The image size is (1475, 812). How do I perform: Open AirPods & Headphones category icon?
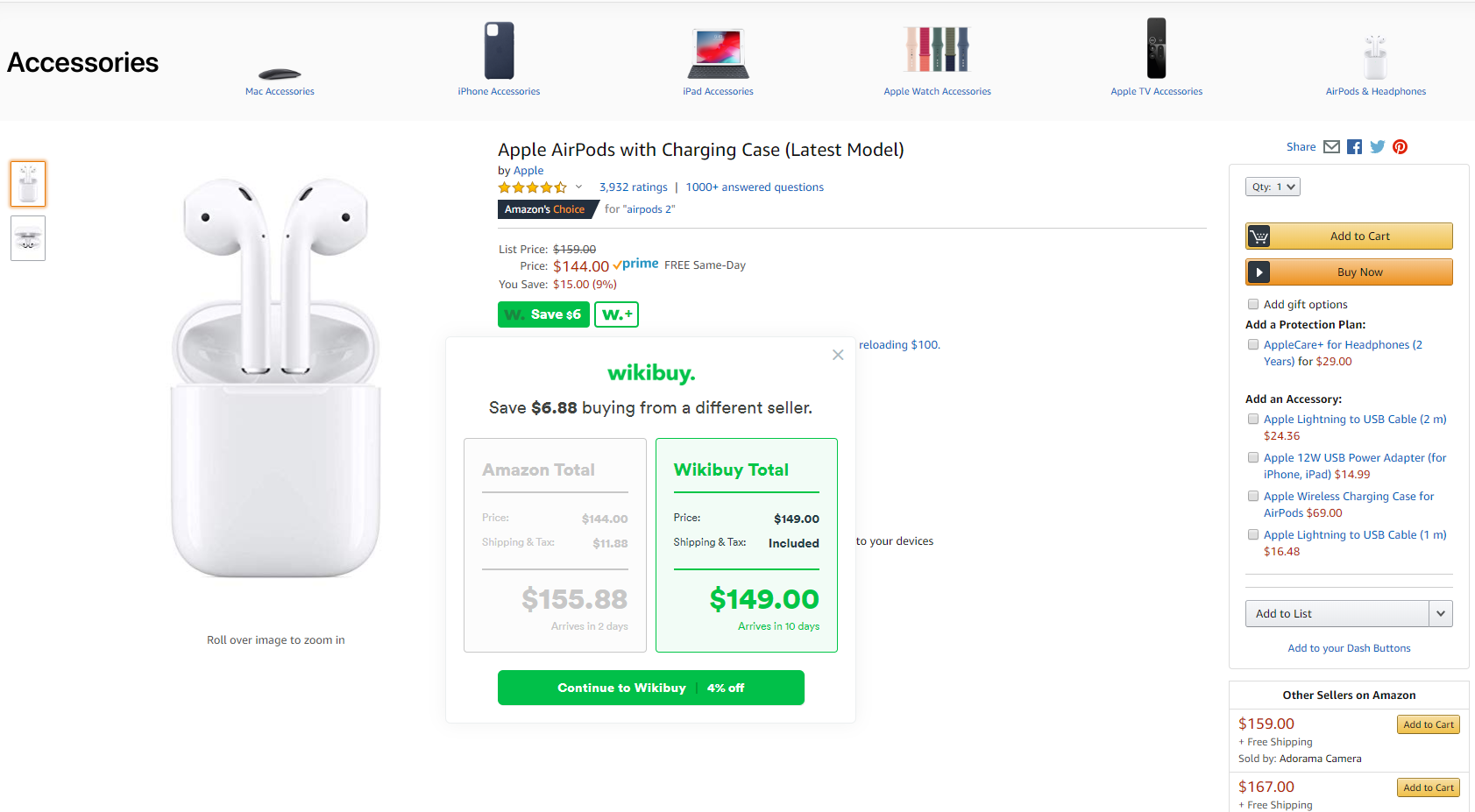pyautogui.click(x=1375, y=58)
